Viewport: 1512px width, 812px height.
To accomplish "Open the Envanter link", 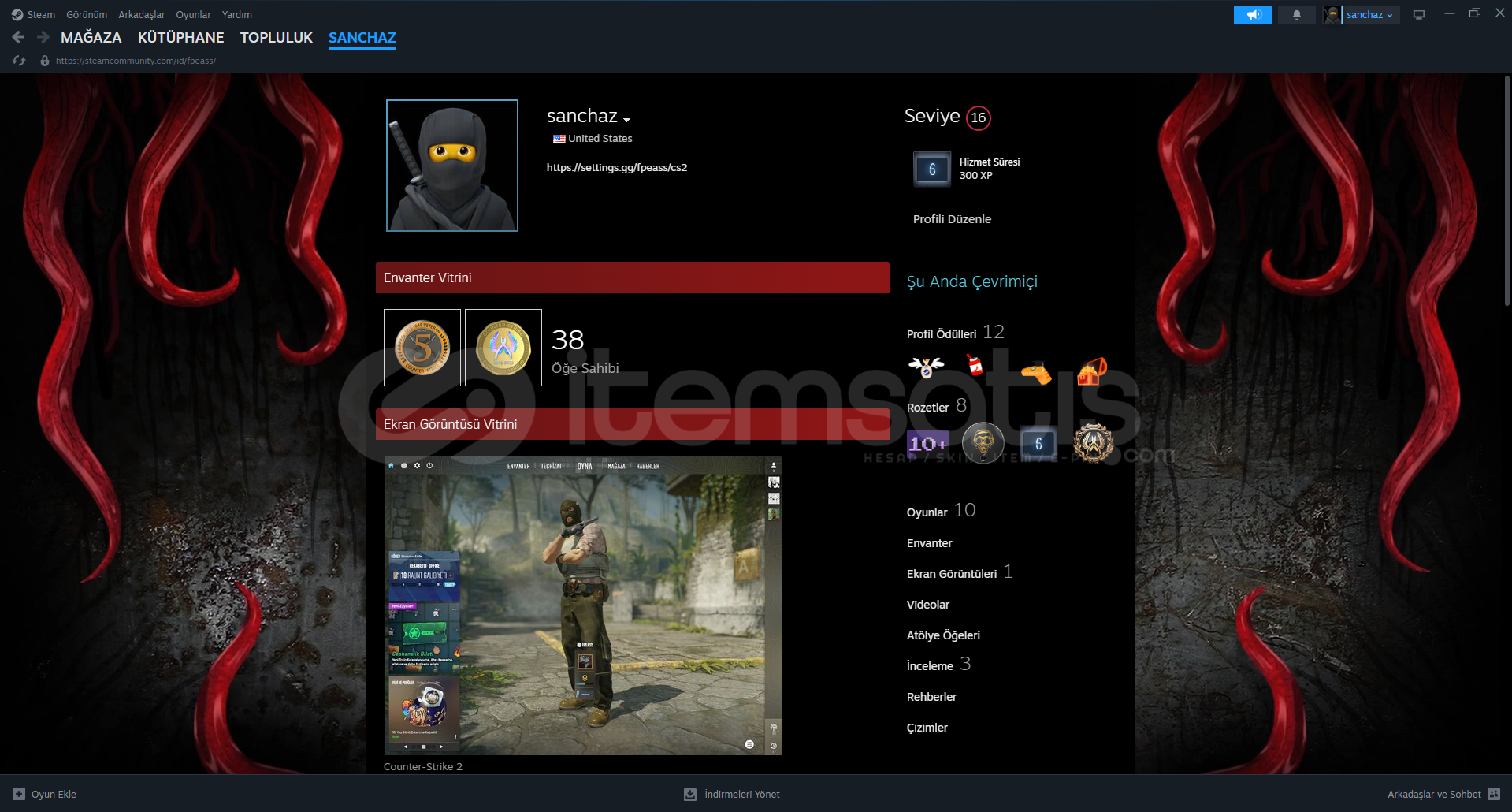I will pyautogui.click(x=930, y=543).
